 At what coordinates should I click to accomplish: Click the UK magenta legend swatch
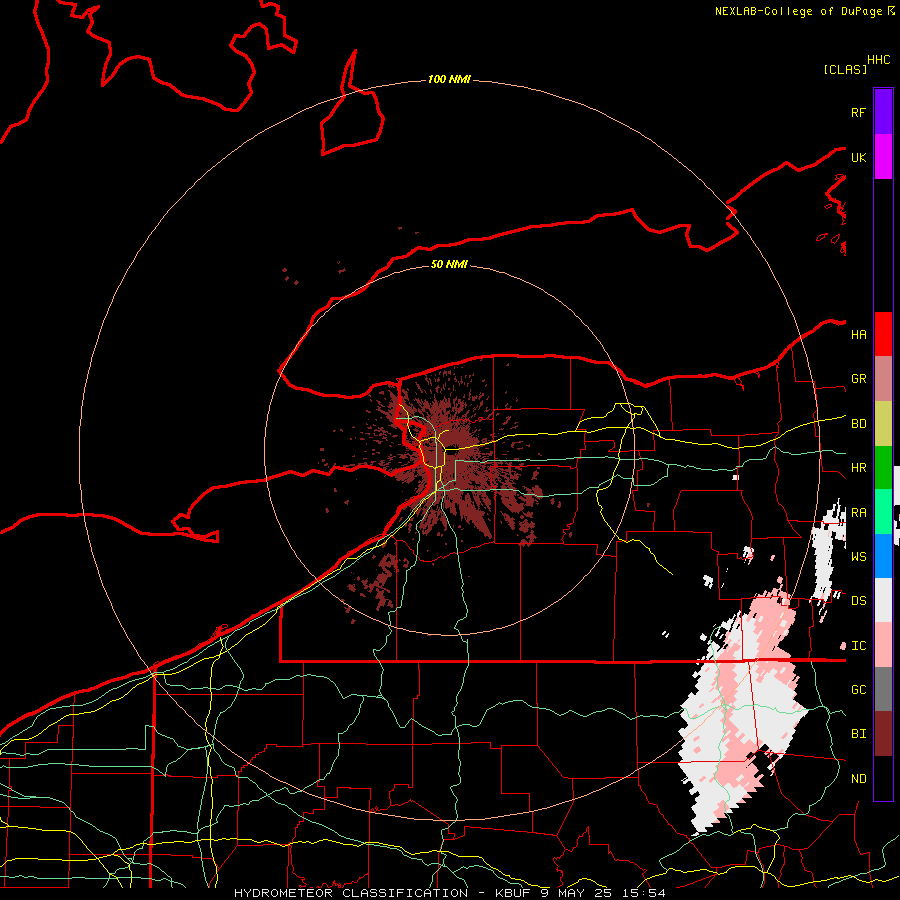(883, 157)
